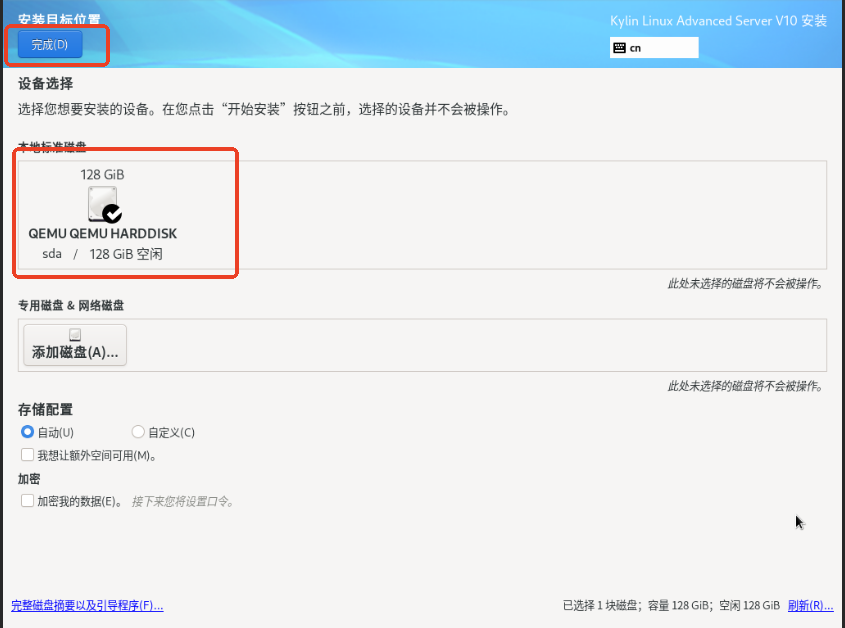Click the 添加磁盘(A)... add disk button

75,345
